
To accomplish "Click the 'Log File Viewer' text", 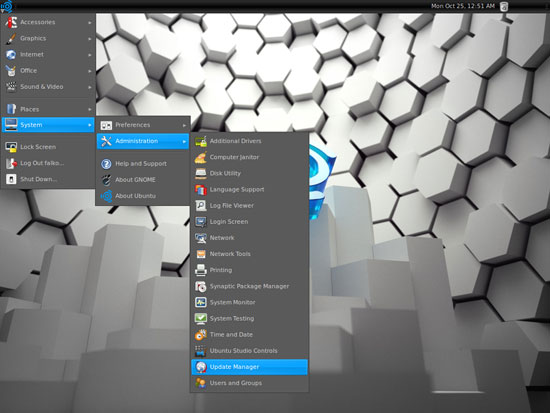I will [x=232, y=206].
